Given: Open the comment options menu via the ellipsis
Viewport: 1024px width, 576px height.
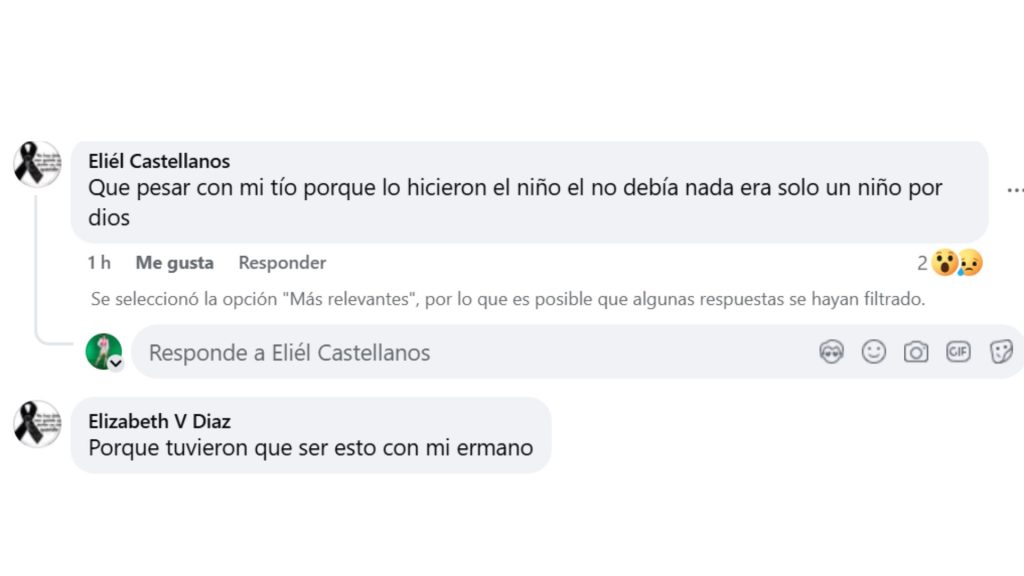Looking at the screenshot, I should tap(1016, 190).
